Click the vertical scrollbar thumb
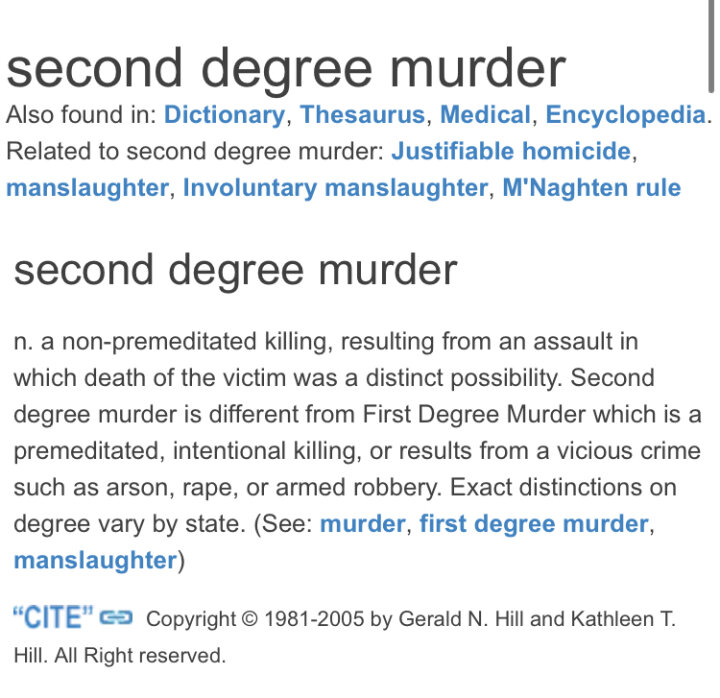Image resolution: width=720 pixels, height=698 pixels. point(711,46)
